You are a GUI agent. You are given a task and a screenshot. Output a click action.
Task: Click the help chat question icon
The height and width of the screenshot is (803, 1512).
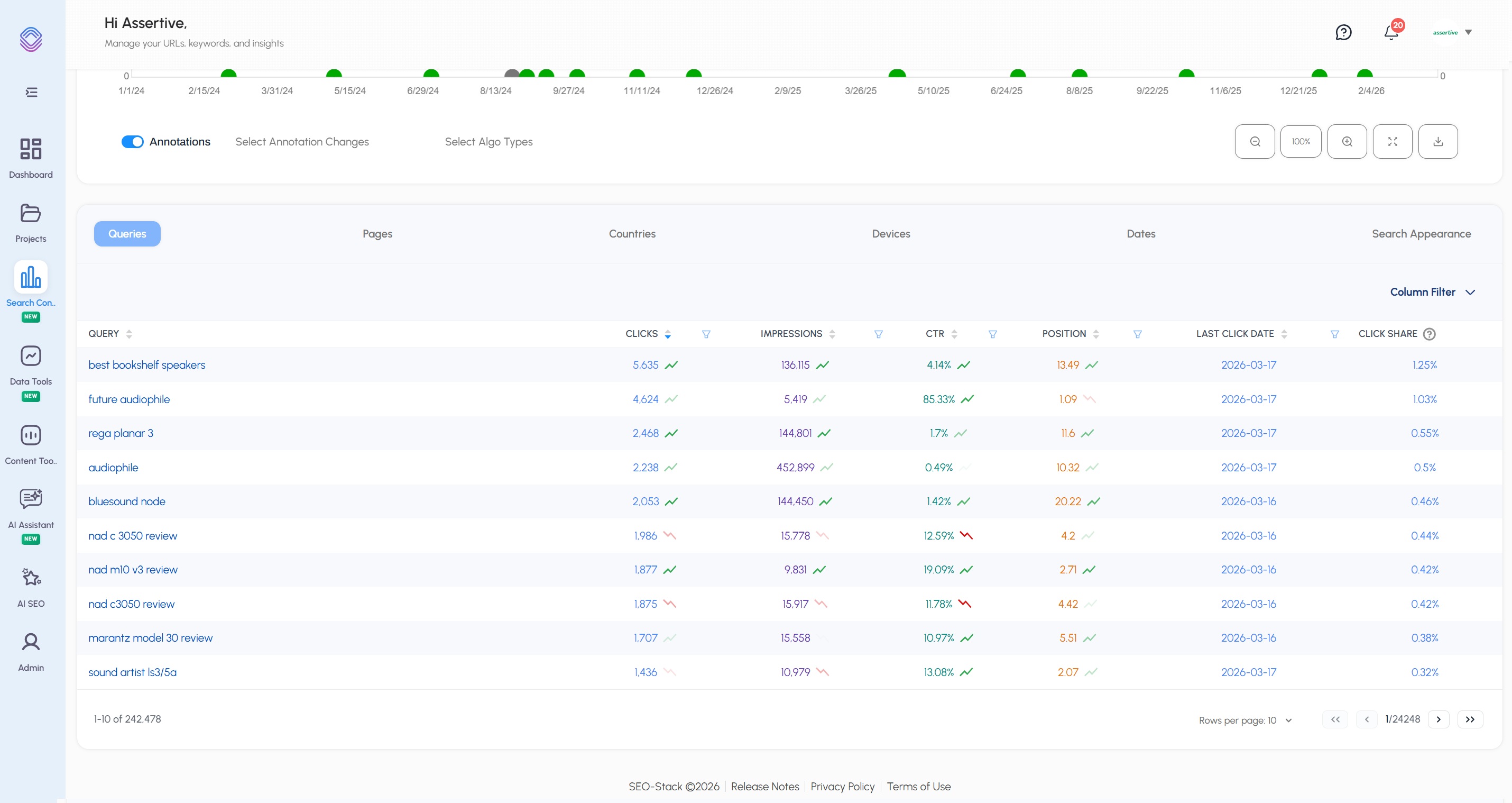tap(1343, 32)
